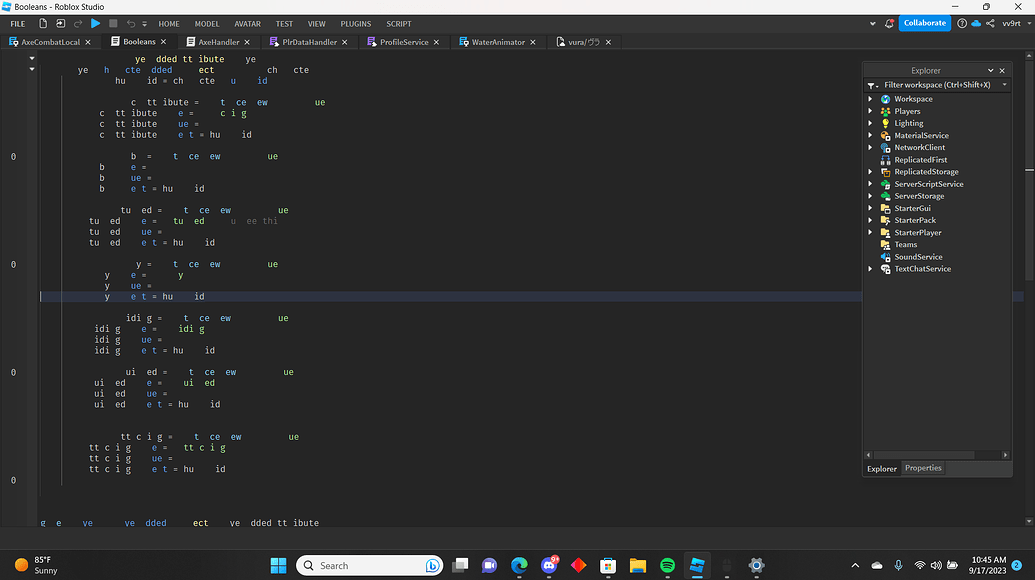This screenshot has width=1035, height=580.
Task: Switch to the Properties panel tab
Action: [922, 468]
